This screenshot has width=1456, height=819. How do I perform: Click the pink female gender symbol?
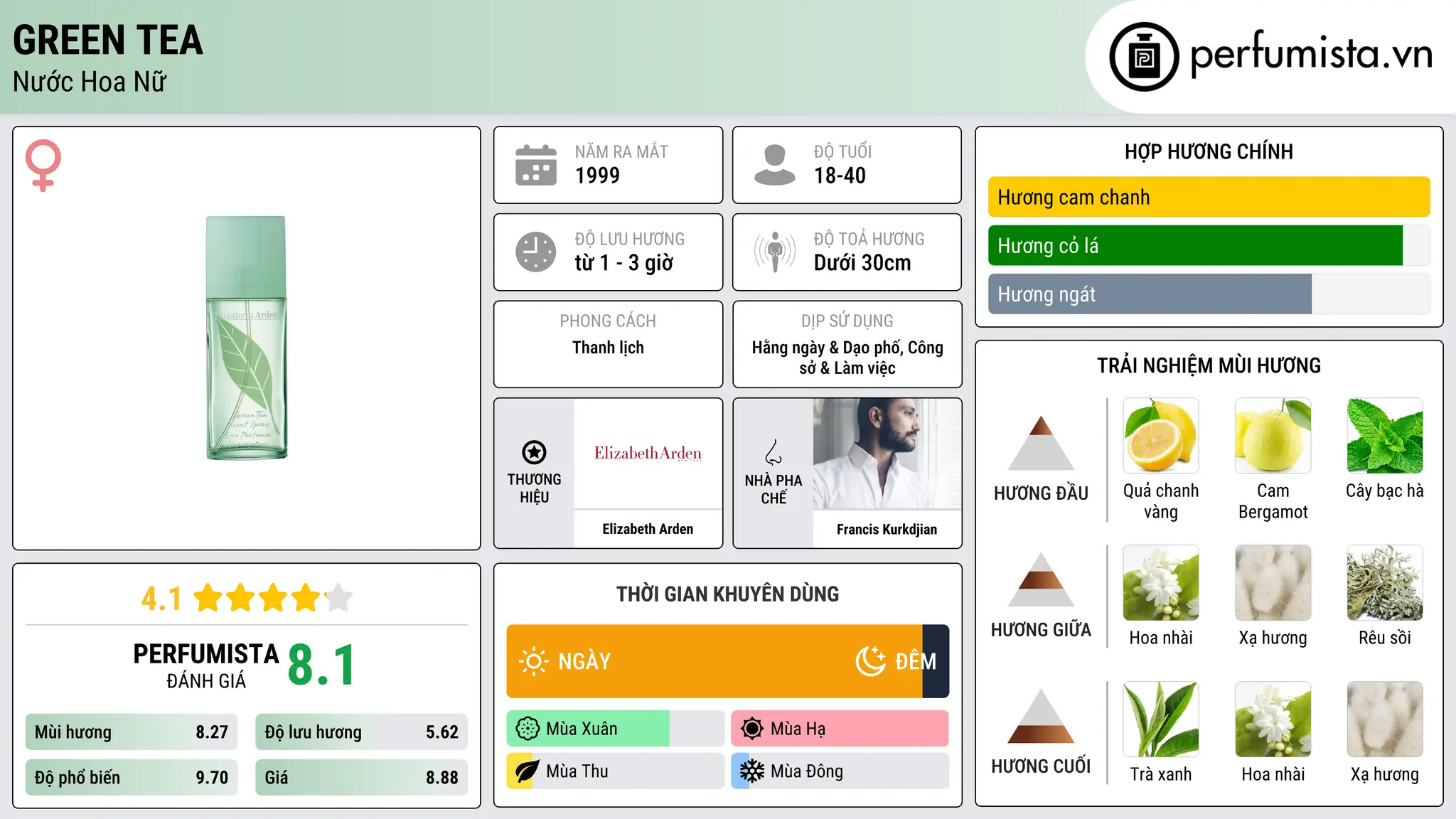43,165
